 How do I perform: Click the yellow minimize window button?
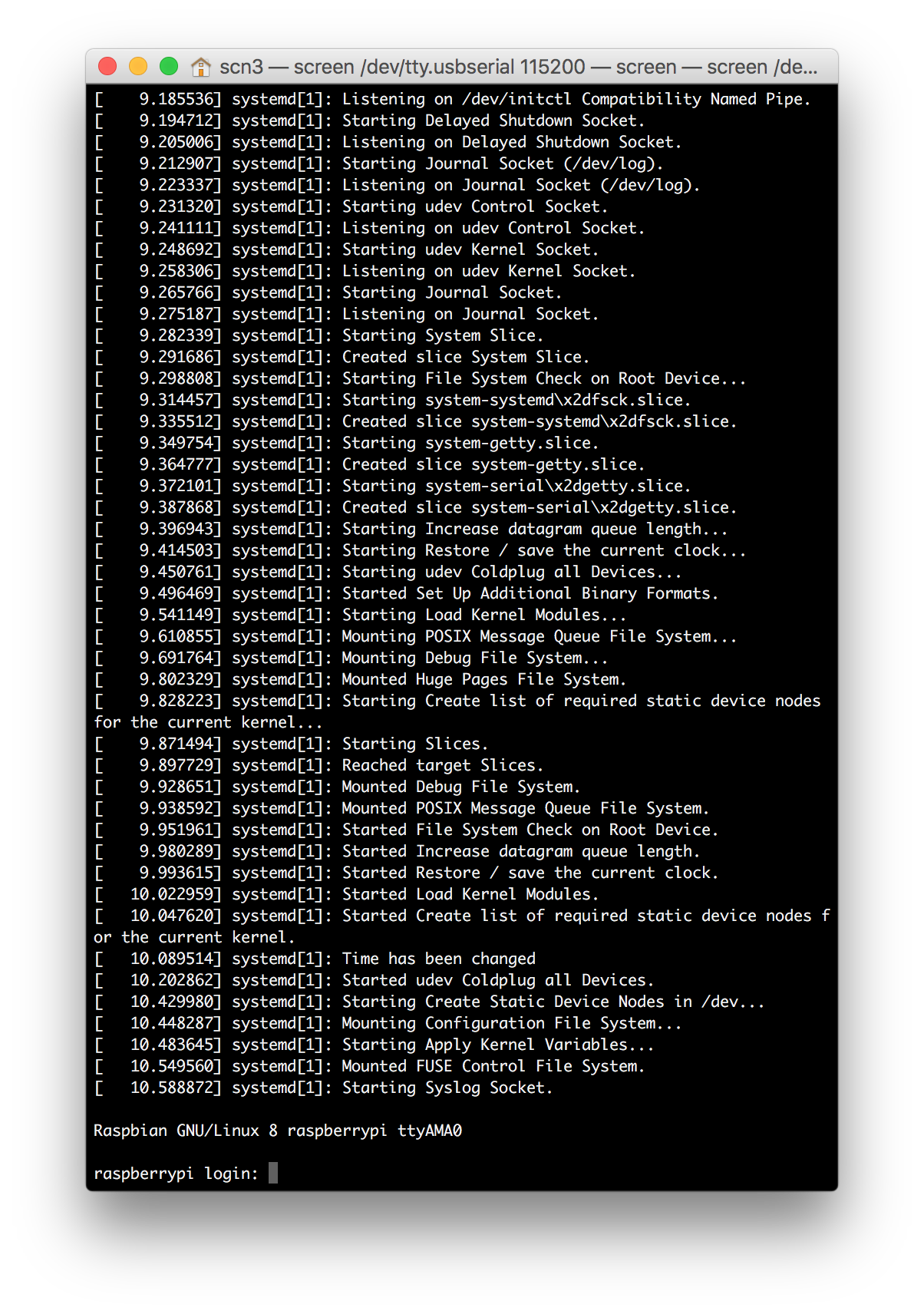[x=138, y=67]
